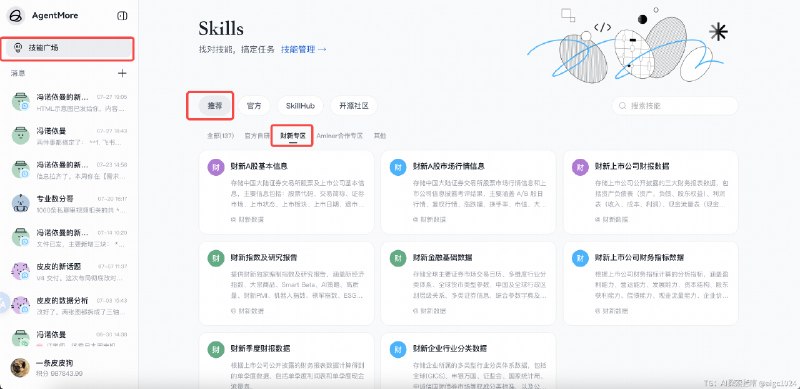Switch to the 官方自研 sub-tab
The height and width of the screenshot is (389, 800).
coord(257,136)
